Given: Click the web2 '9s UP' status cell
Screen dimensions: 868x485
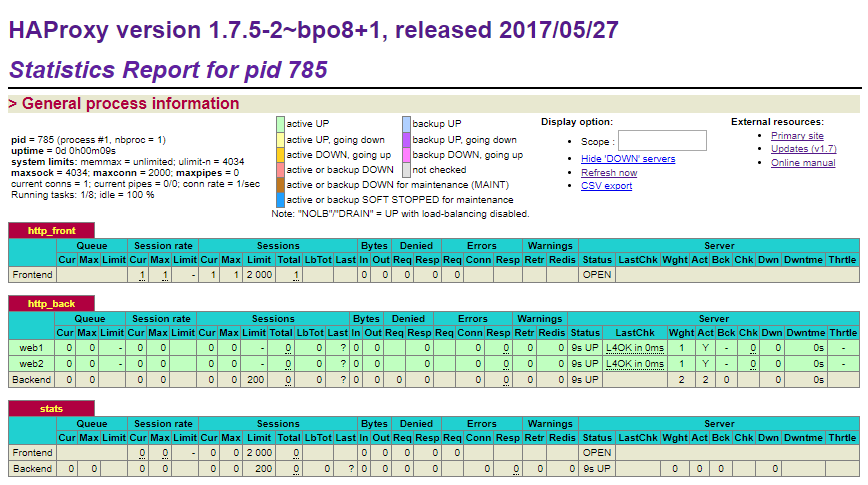Looking at the screenshot, I should click(585, 364).
